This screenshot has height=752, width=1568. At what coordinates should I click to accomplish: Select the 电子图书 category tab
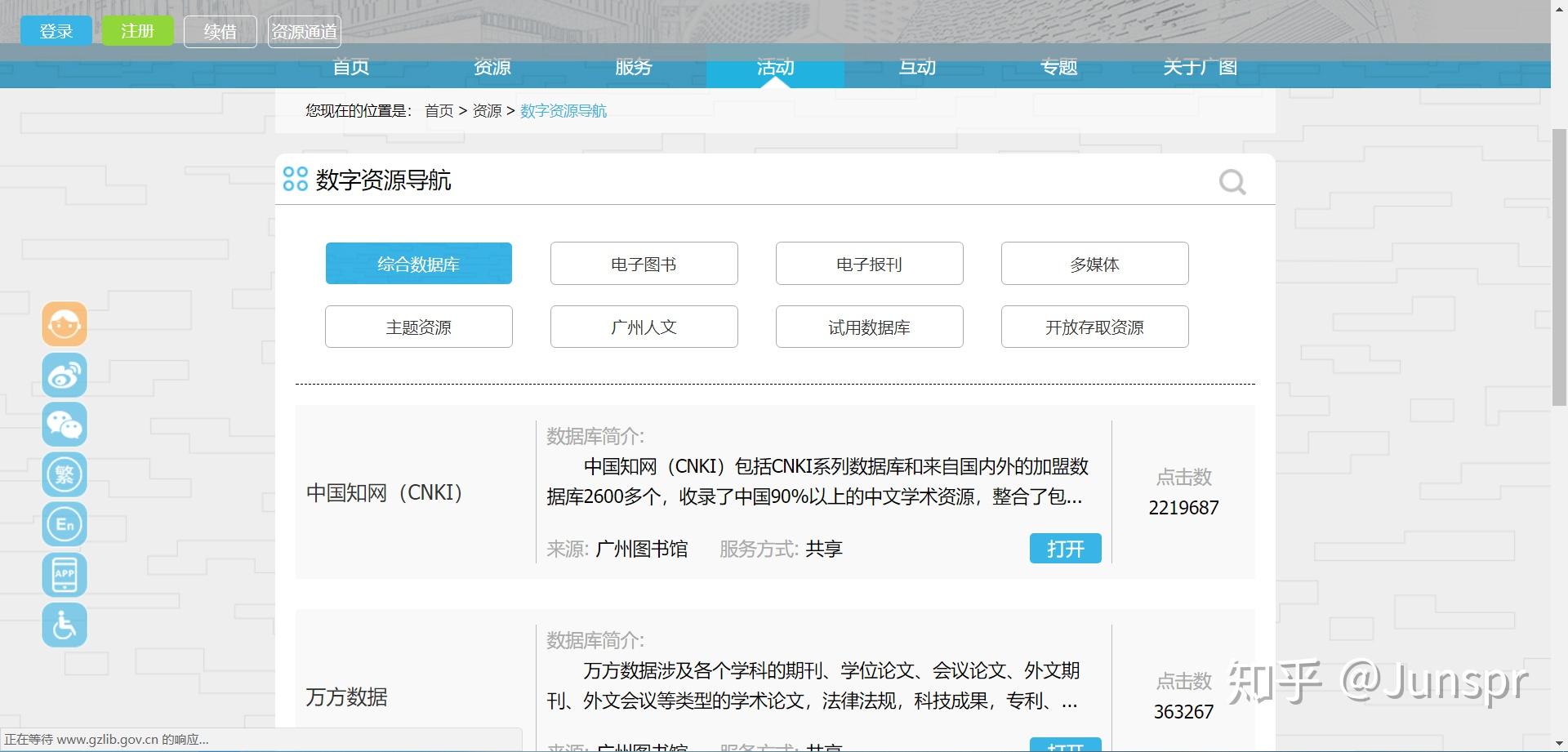pyautogui.click(x=644, y=264)
